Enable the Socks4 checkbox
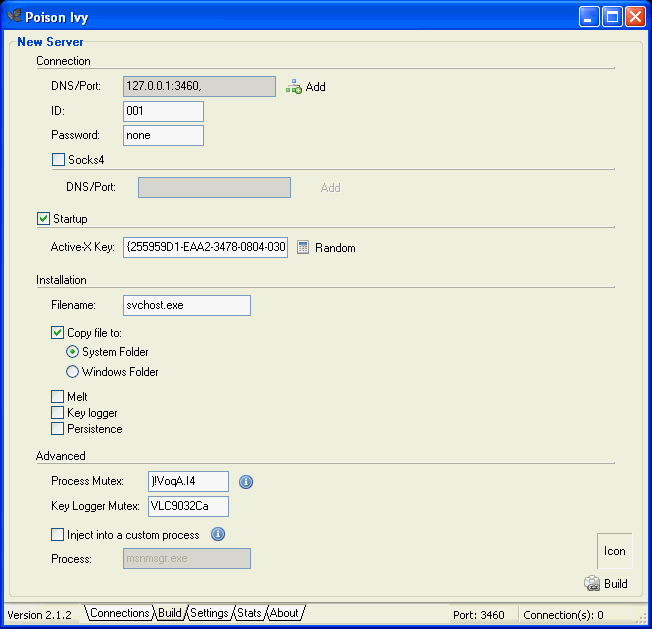 [x=58, y=159]
